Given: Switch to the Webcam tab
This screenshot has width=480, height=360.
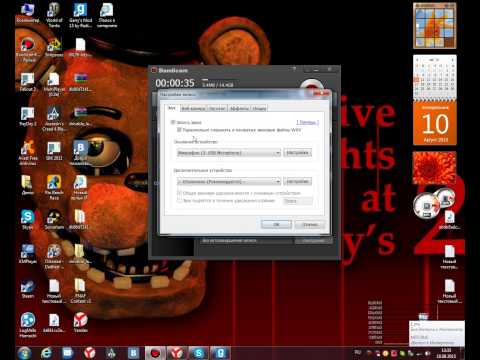Looking at the screenshot, I should click(193, 108).
